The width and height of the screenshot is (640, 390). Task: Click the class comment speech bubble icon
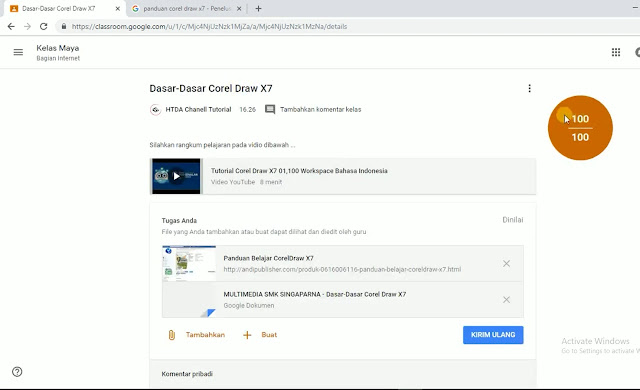coord(270,109)
